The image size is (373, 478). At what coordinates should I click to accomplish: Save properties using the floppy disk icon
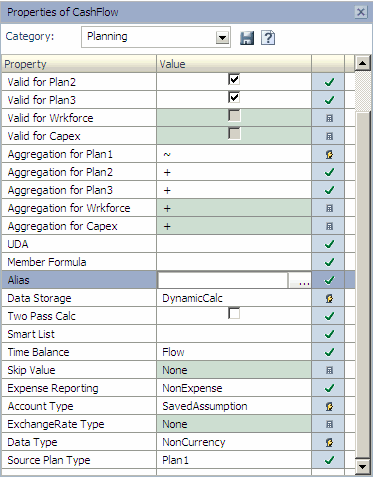(247, 38)
